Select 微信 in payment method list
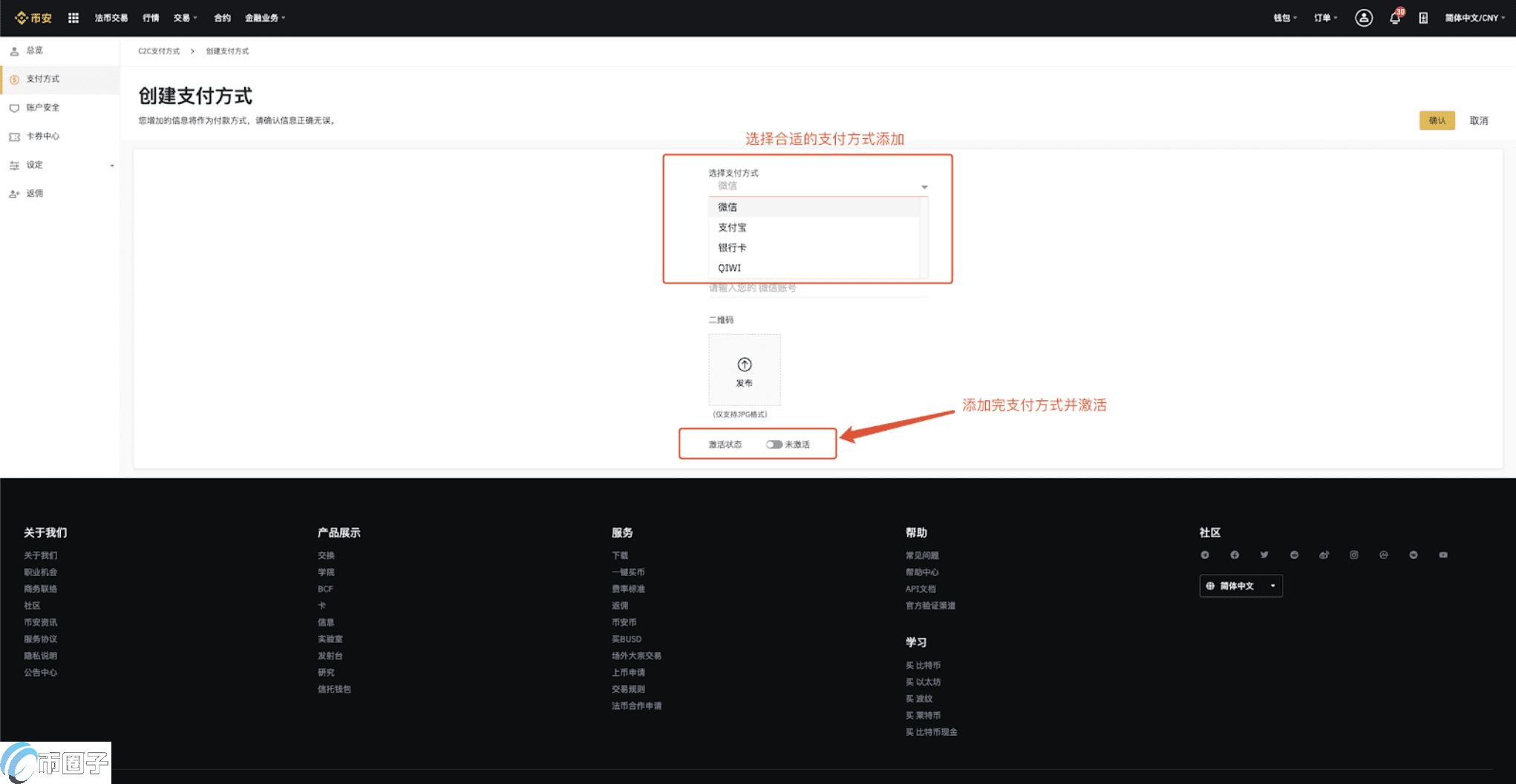 click(x=814, y=207)
